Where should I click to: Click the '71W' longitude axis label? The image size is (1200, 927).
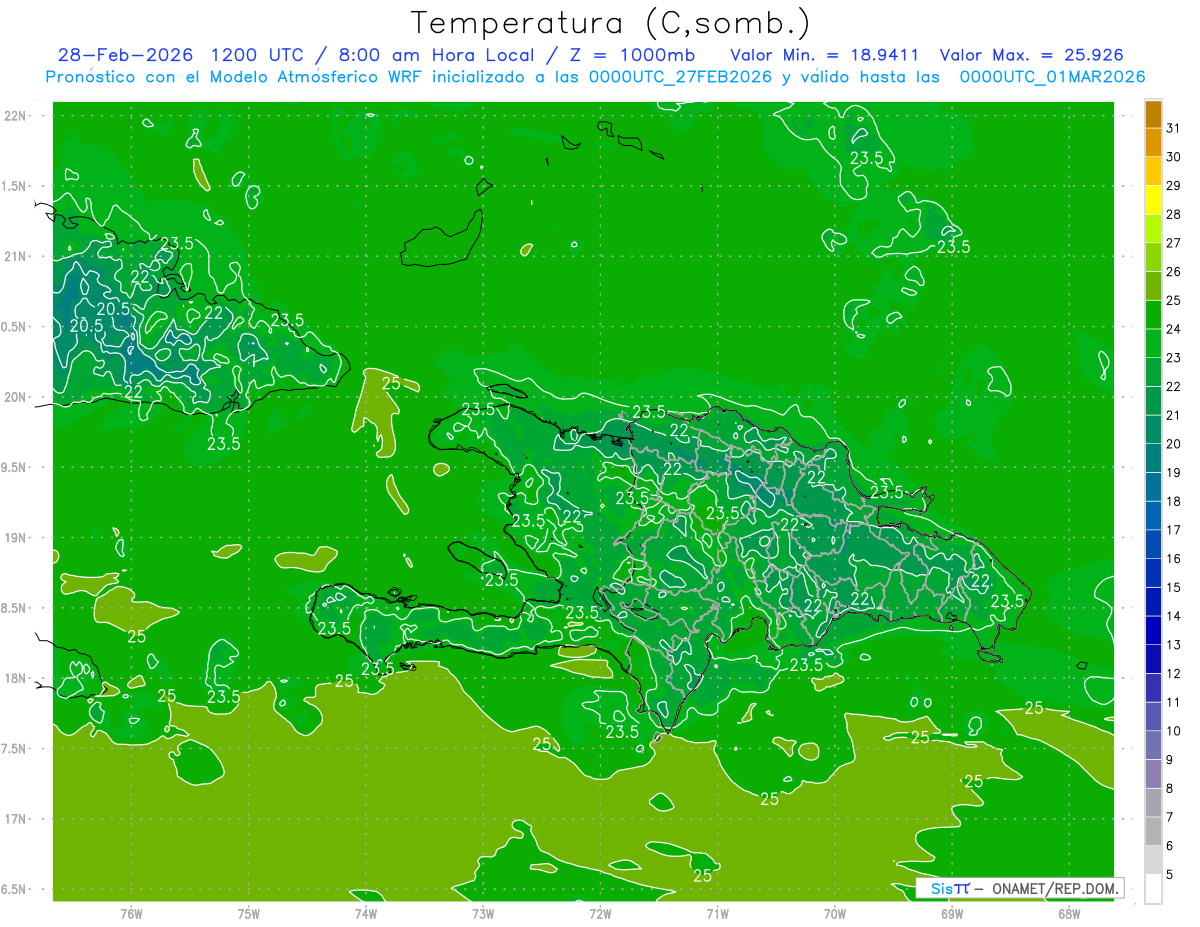point(717,914)
